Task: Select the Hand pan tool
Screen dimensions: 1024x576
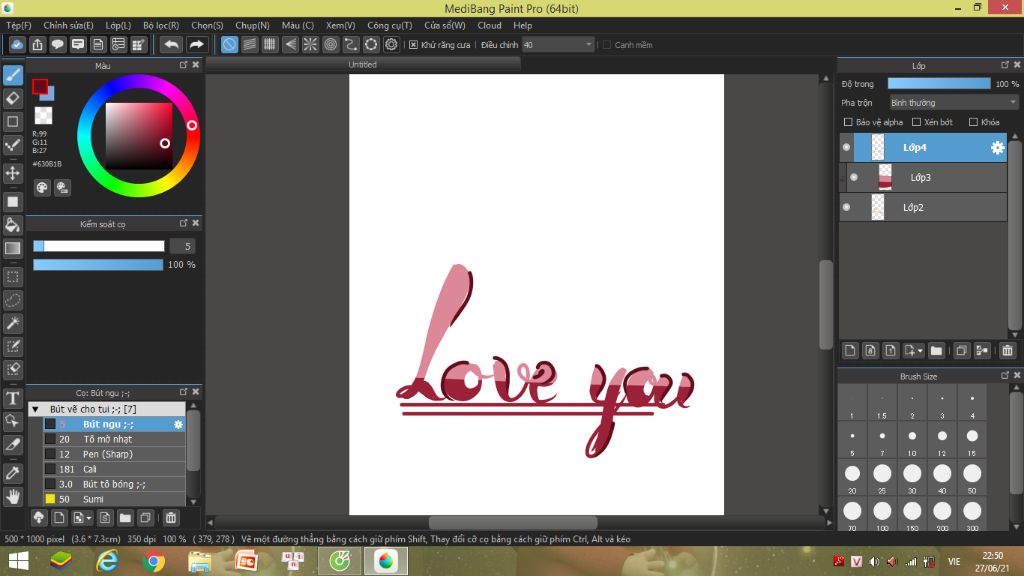Action: pos(13,497)
